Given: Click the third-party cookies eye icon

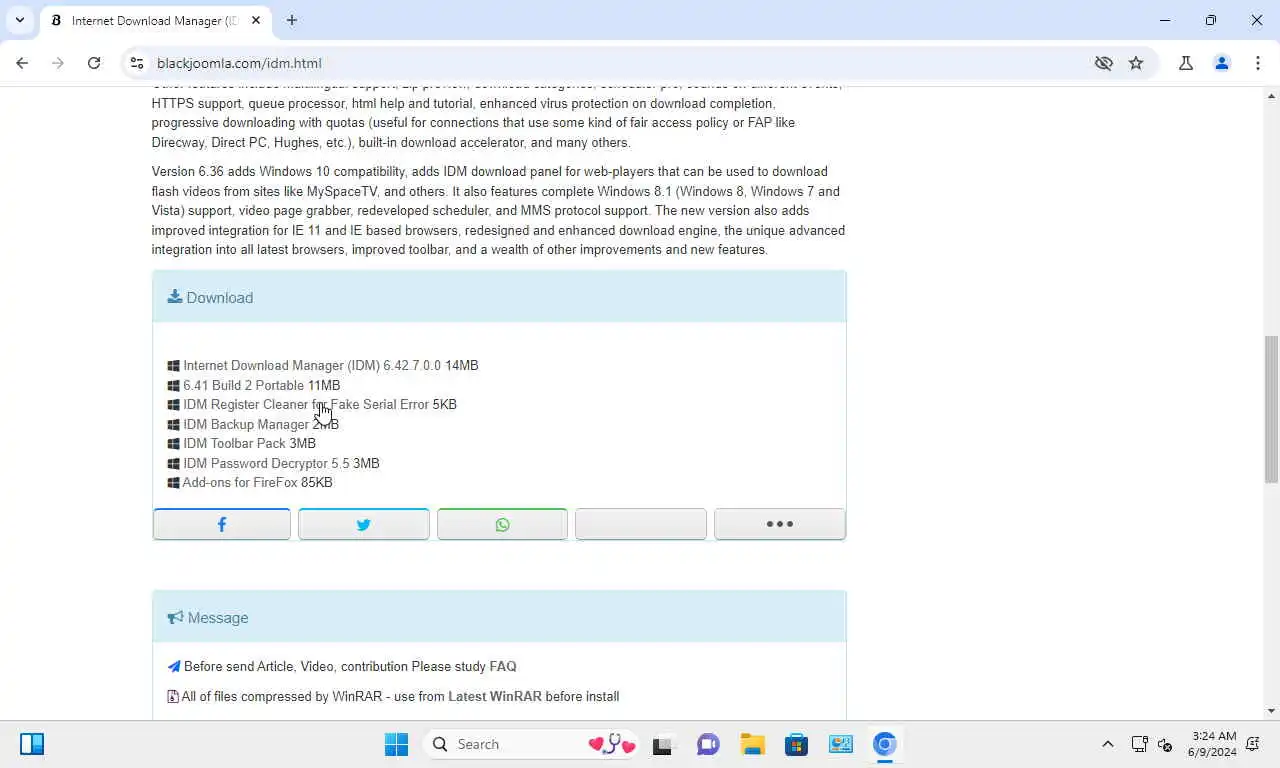Looking at the screenshot, I should [x=1104, y=63].
